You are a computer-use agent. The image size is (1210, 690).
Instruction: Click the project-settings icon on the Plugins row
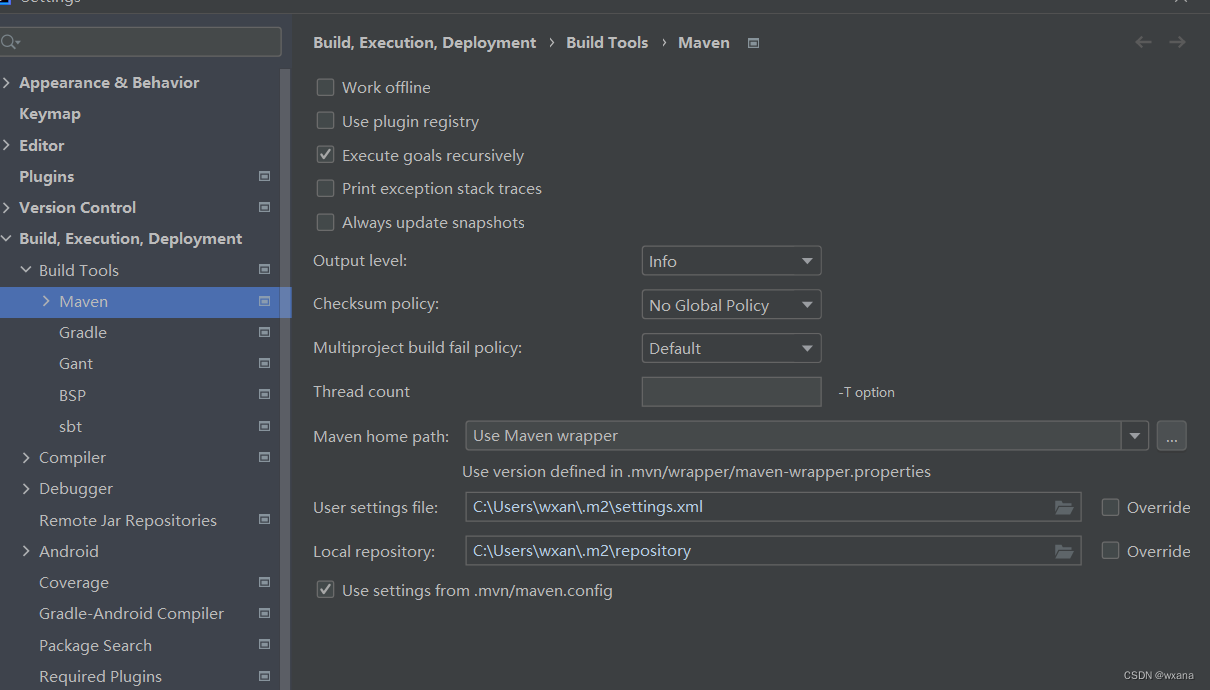click(x=264, y=176)
